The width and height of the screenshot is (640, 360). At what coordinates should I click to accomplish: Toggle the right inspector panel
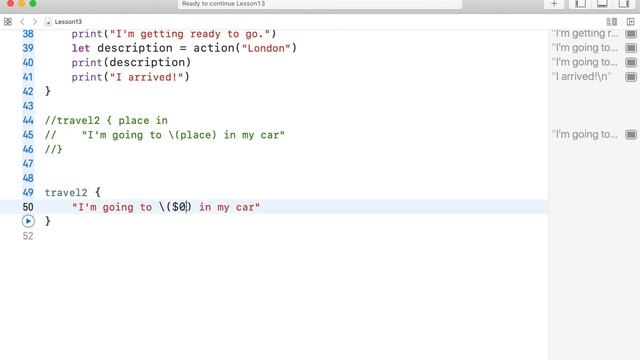623,4
